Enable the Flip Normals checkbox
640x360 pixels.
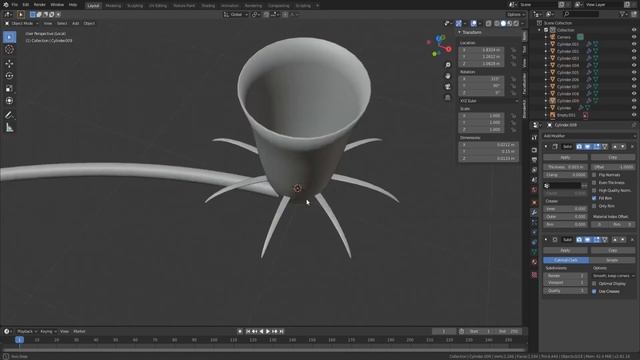click(x=594, y=175)
